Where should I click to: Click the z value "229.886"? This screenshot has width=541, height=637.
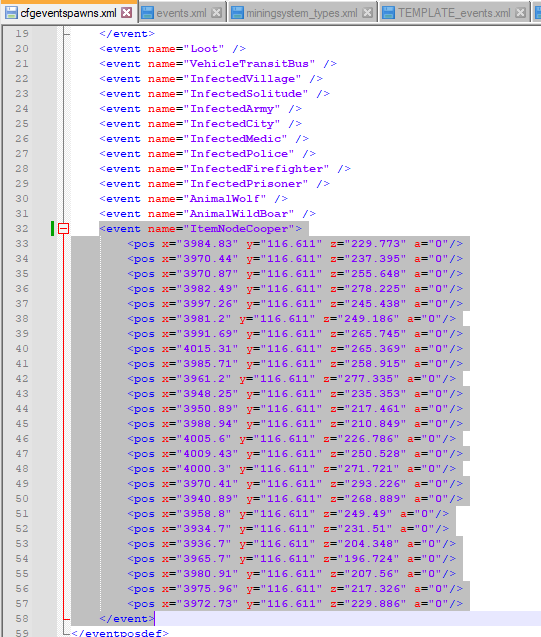tap(376, 604)
